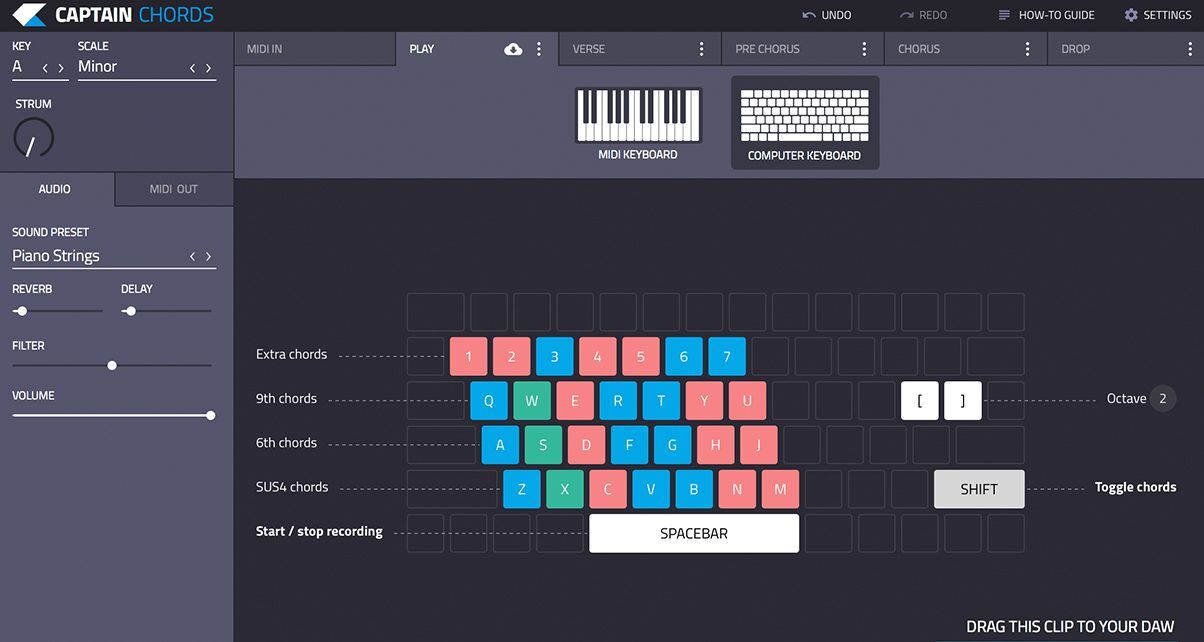Click the Strum knob
The image size is (1204, 642).
tap(33, 139)
